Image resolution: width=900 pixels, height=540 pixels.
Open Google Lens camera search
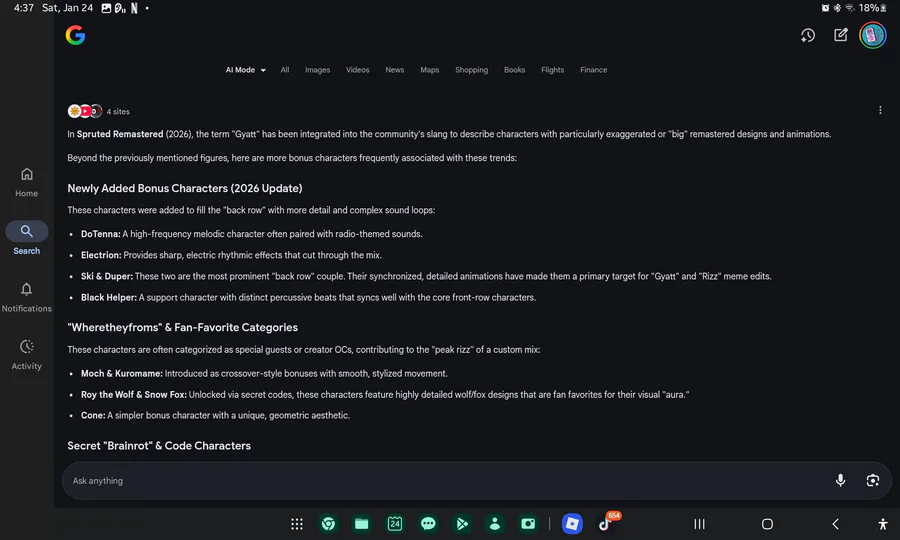click(873, 481)
